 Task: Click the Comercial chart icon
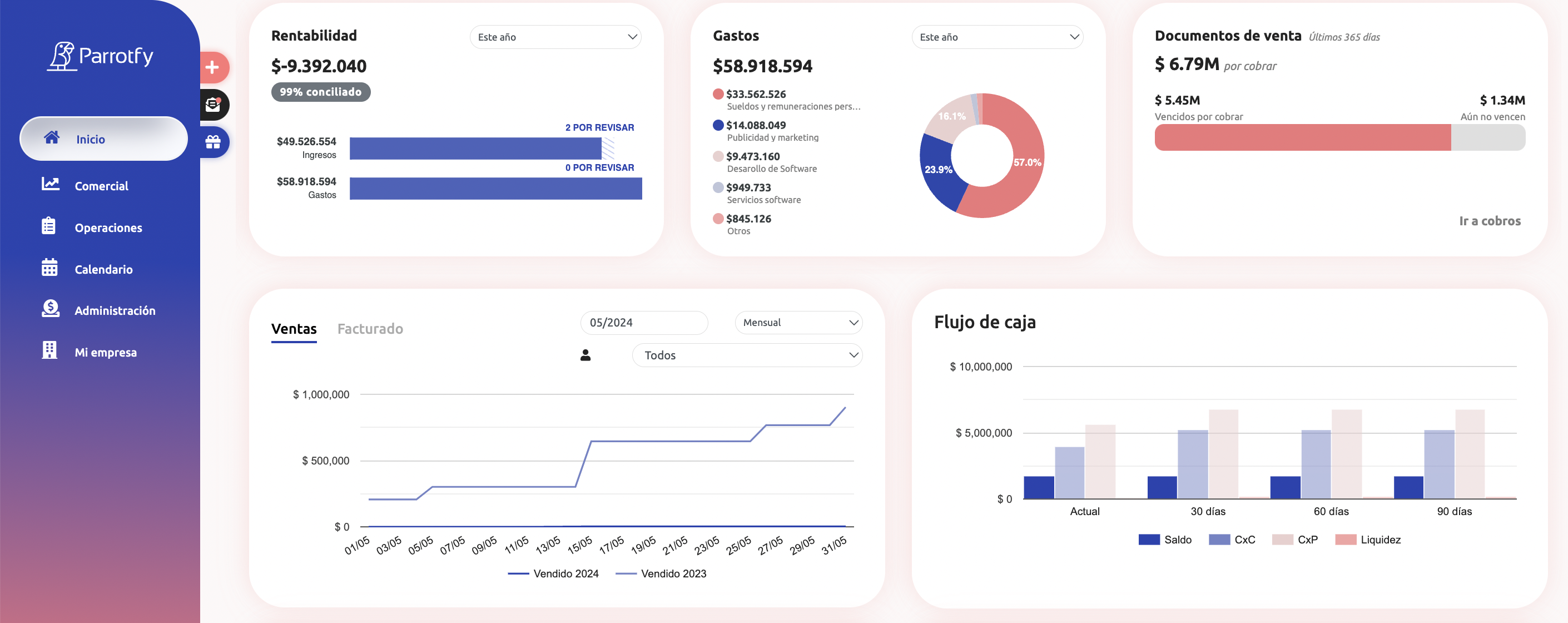click(51, 184)
